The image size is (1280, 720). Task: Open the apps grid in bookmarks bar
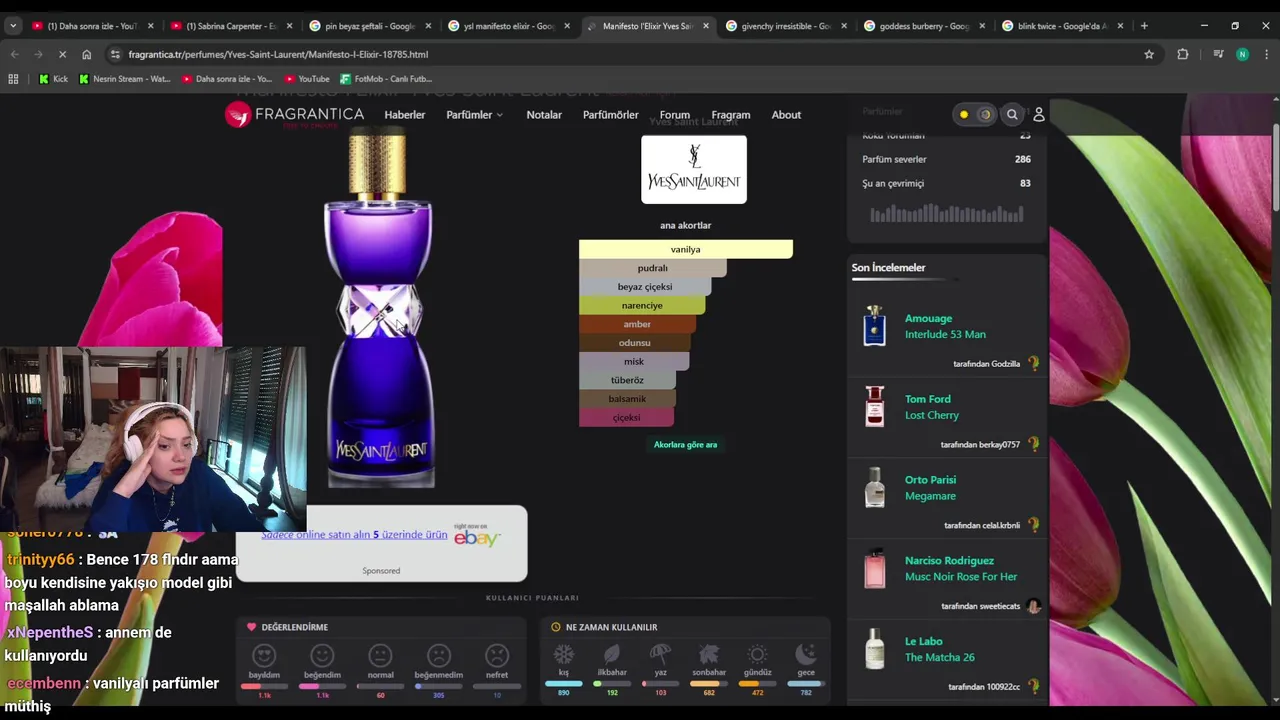tap(13, 78)
